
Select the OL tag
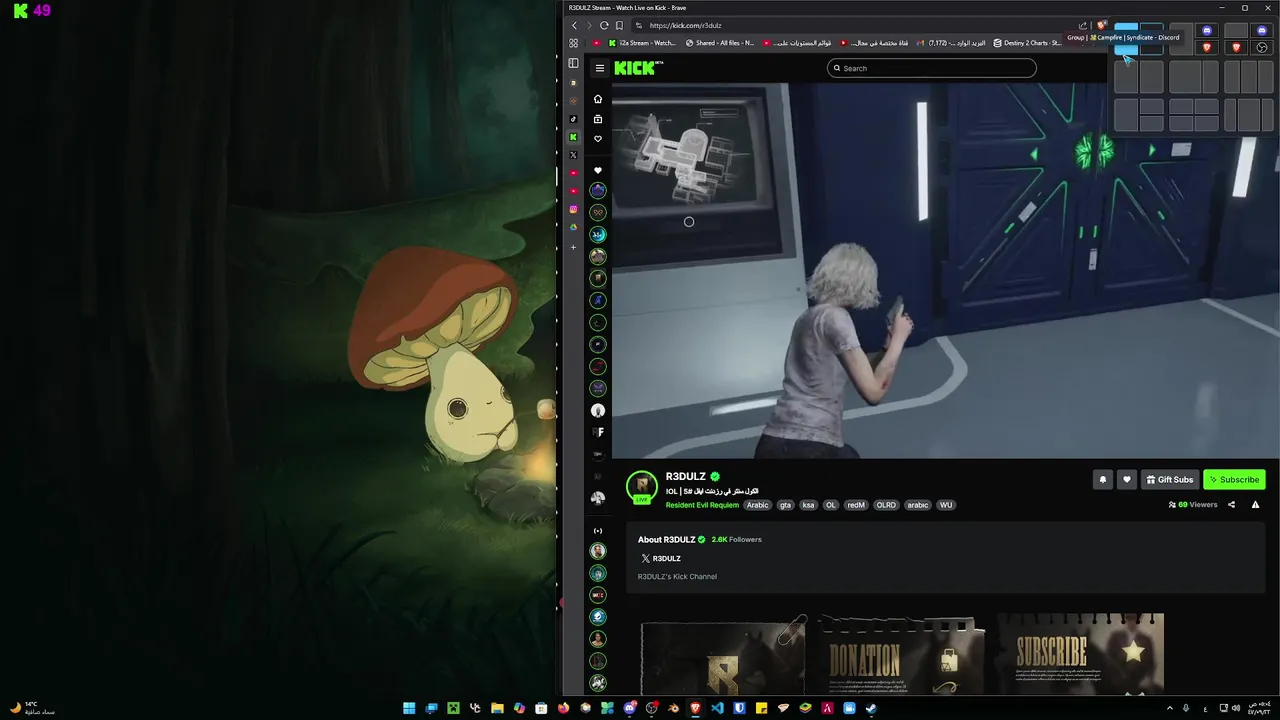[x=830, y=505]
